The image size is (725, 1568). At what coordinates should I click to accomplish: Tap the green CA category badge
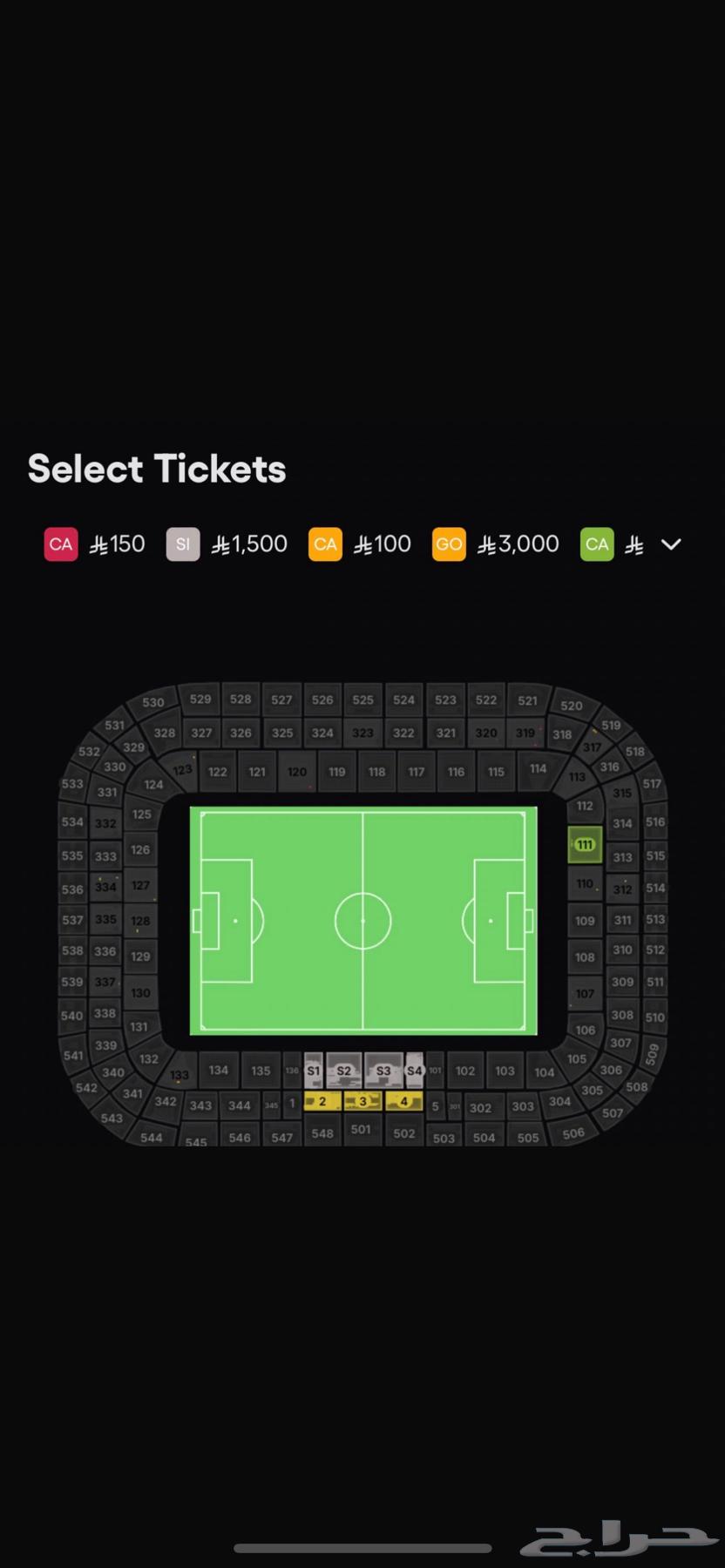[597, 544]
